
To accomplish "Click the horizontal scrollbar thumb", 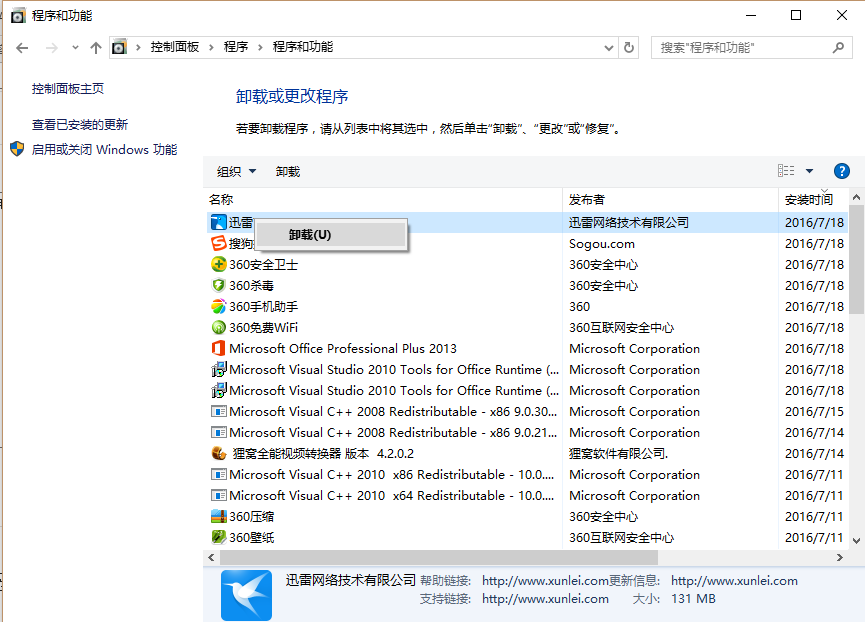I will 439,557.
